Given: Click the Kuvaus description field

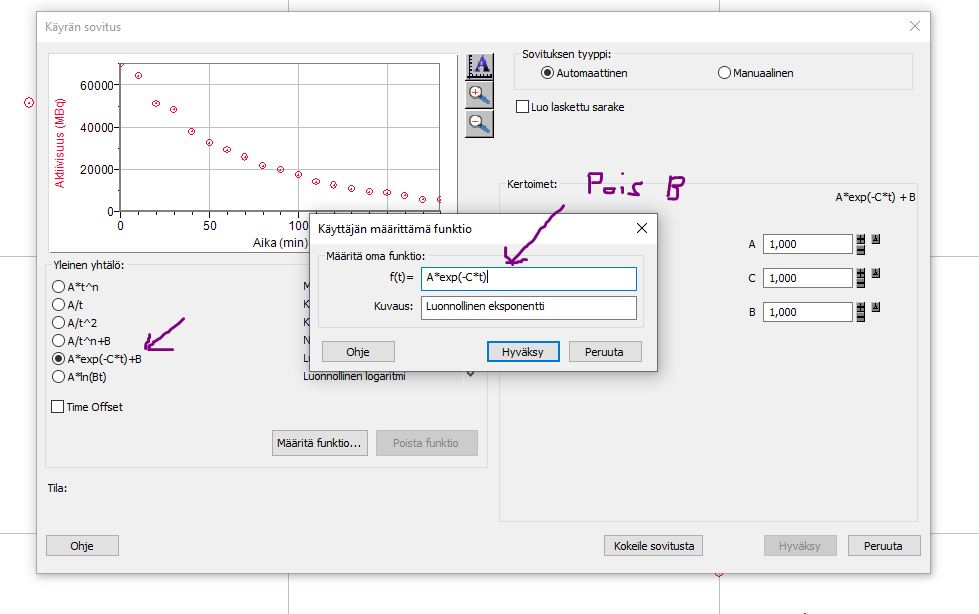Looking at the screenshot, I should pyautogui.click(x=528, y=307).
